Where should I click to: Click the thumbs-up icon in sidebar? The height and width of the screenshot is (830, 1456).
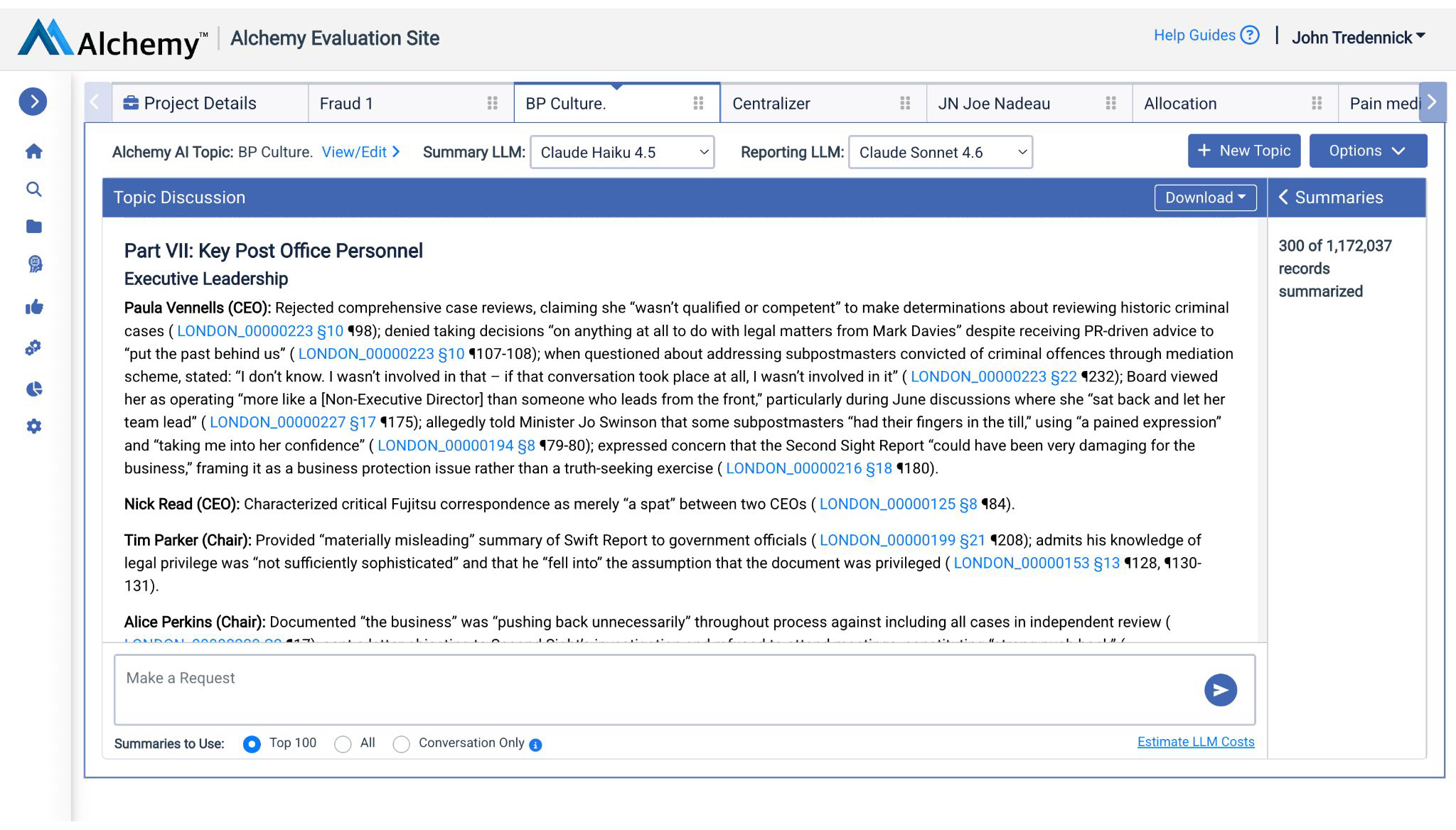pos(33,307)
